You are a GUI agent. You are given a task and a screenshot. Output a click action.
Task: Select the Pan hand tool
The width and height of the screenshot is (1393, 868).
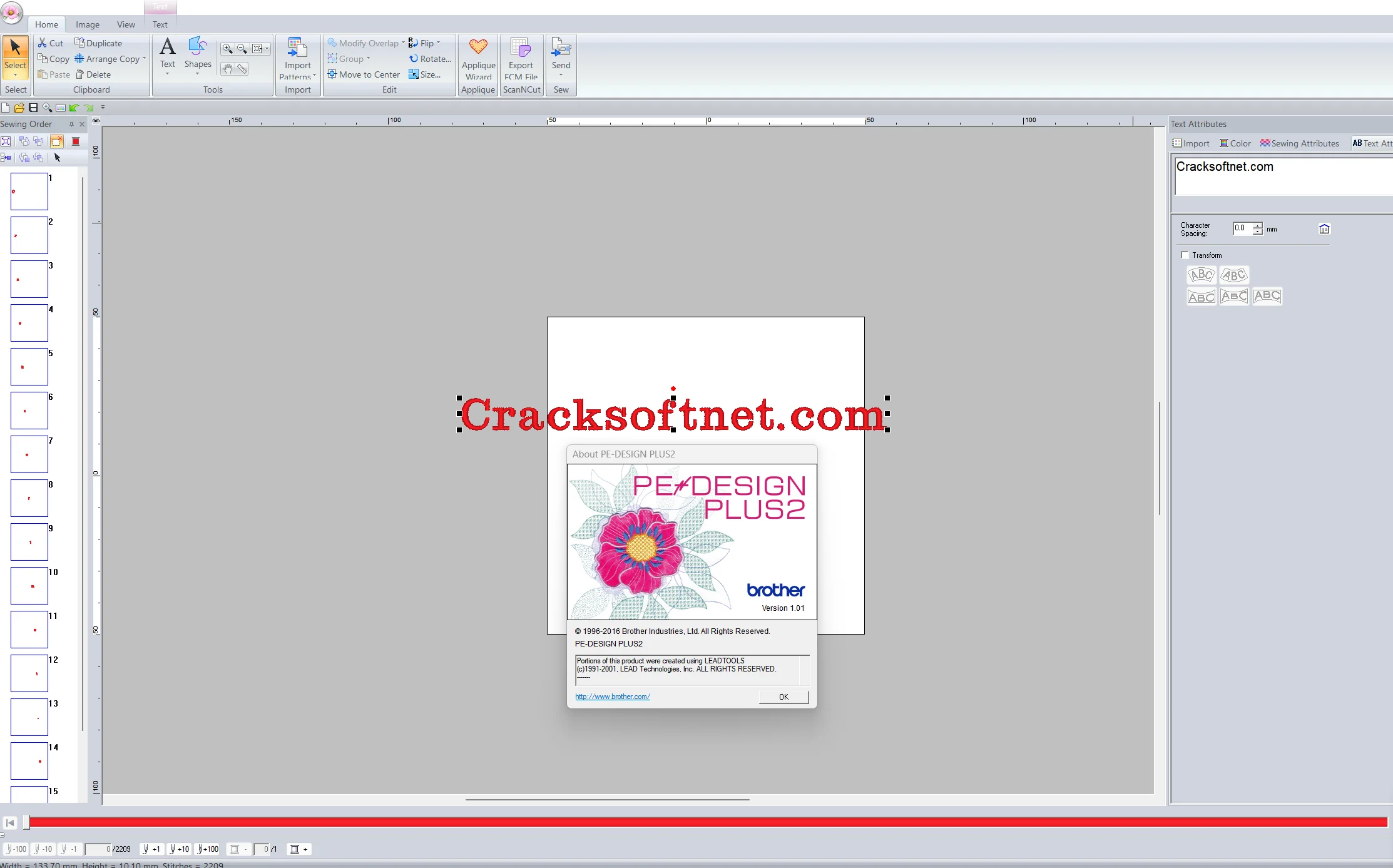coord(228,69)
